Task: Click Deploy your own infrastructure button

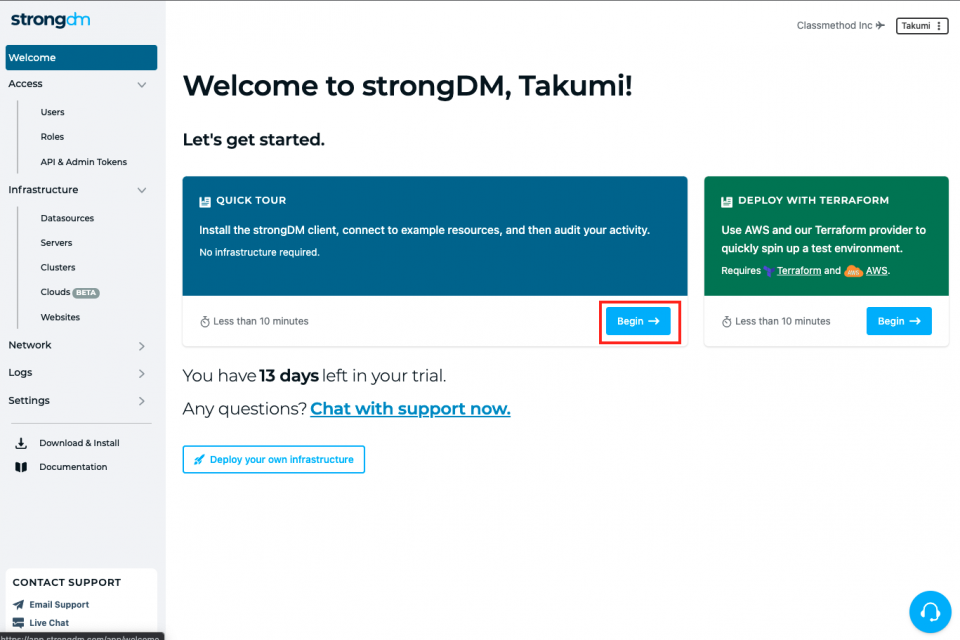Action: [x=274, y=459]
